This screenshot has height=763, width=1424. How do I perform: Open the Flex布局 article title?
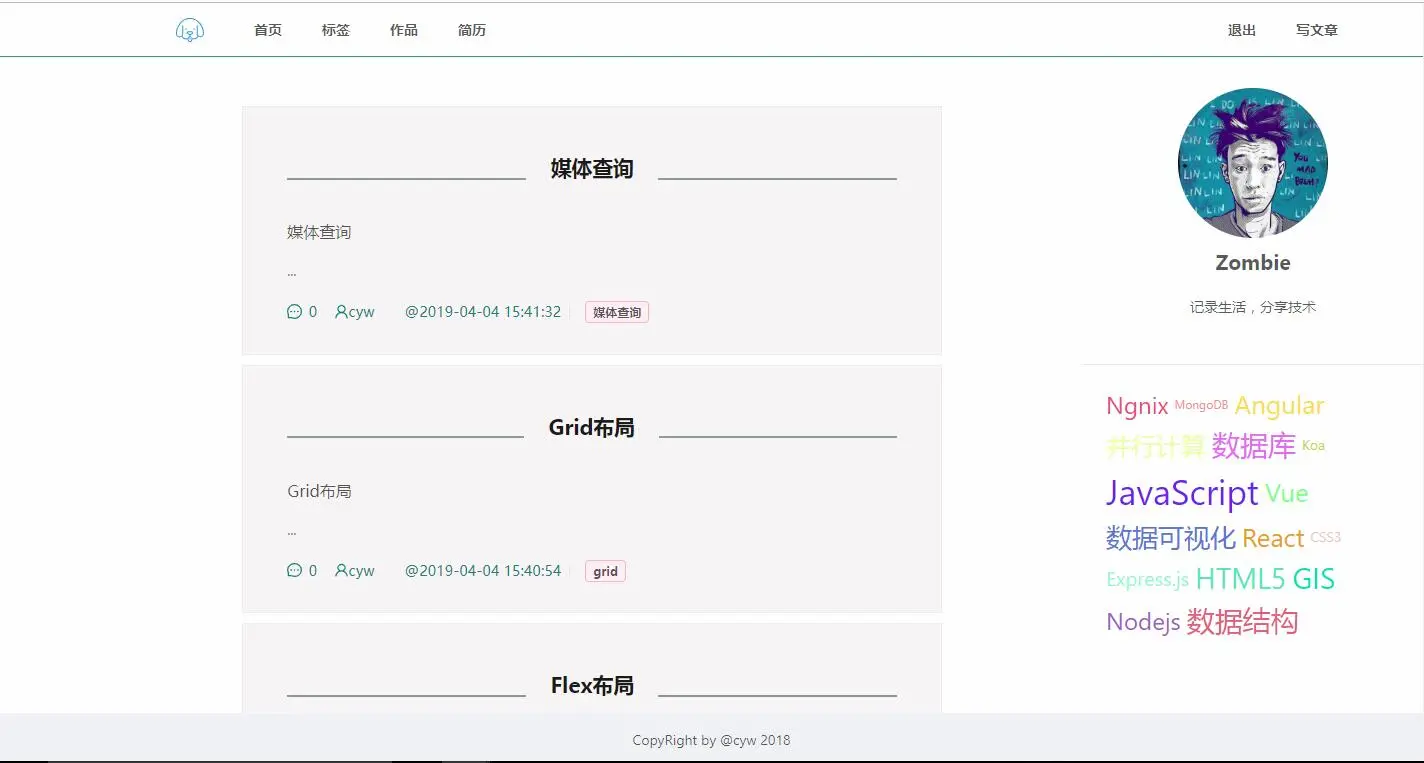[x=592, y=686]
